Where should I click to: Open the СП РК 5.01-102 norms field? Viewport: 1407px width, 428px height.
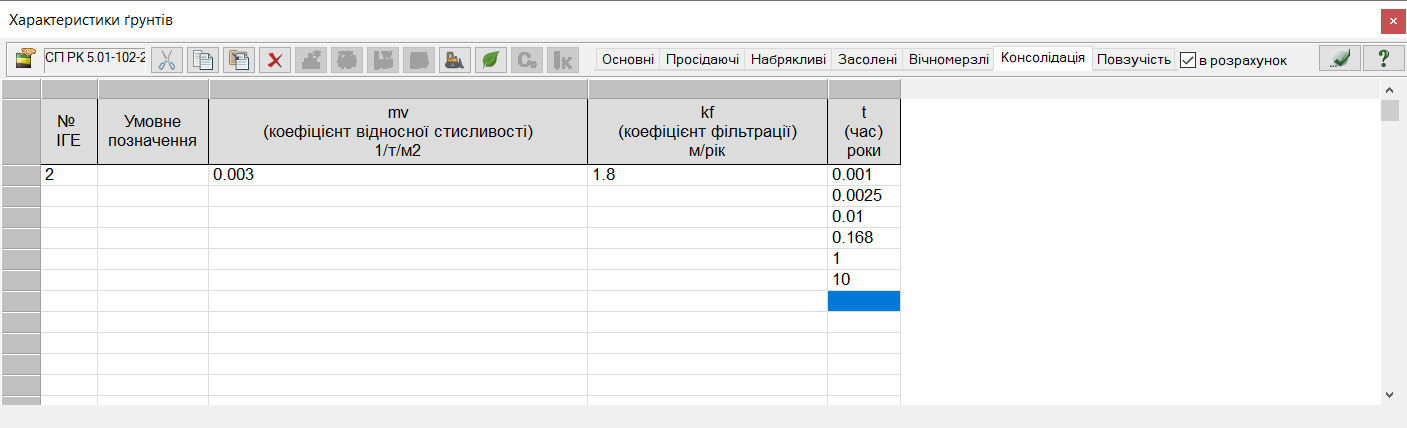95,58
